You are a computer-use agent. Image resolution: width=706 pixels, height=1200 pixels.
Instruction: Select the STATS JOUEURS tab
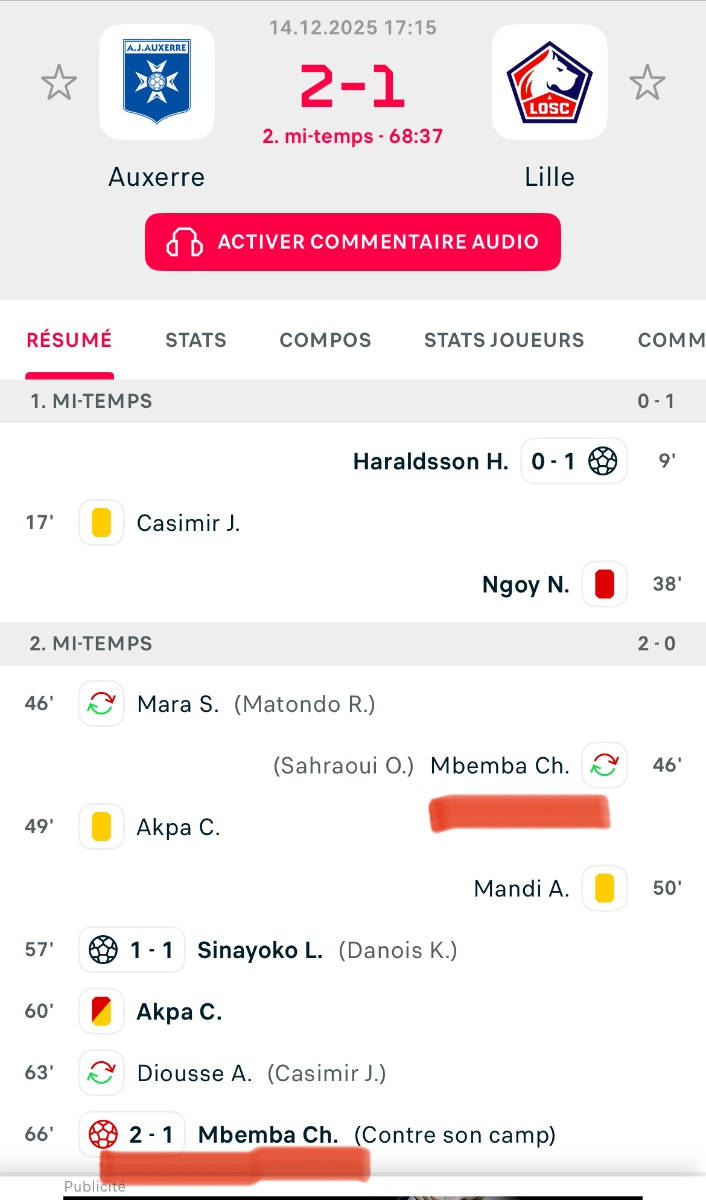(x=504, y=340)
